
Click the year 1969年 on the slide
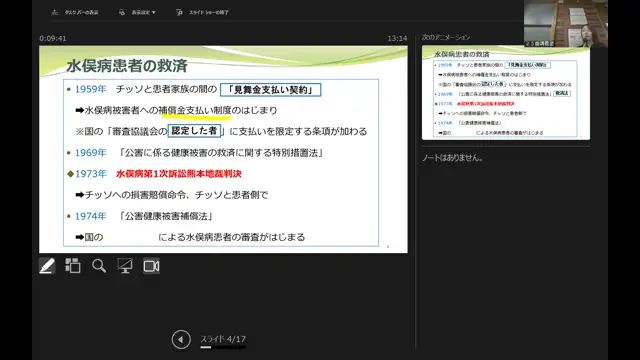[x=91, y=153]
